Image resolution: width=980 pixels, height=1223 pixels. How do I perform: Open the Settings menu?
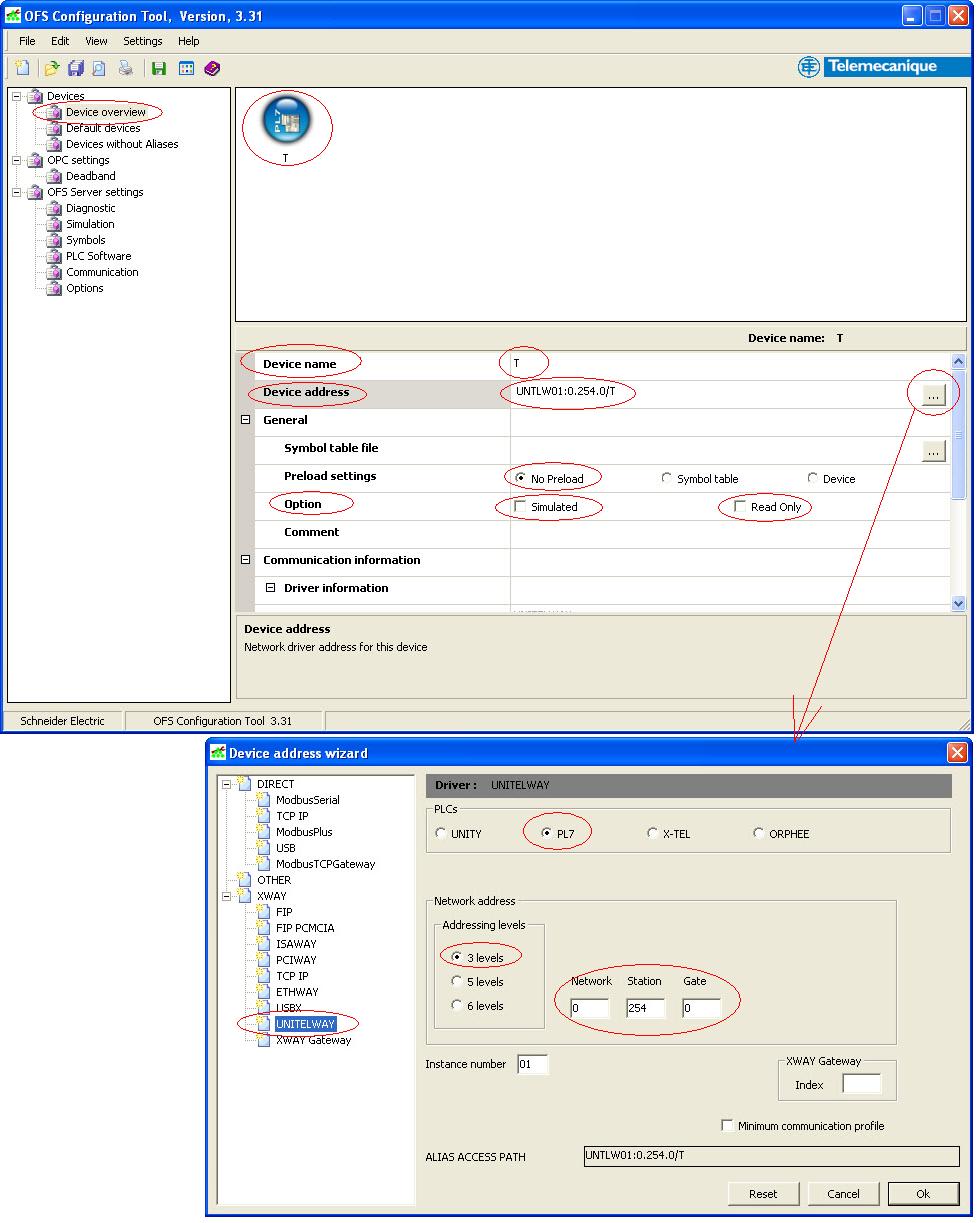click(x=143, y=41)
